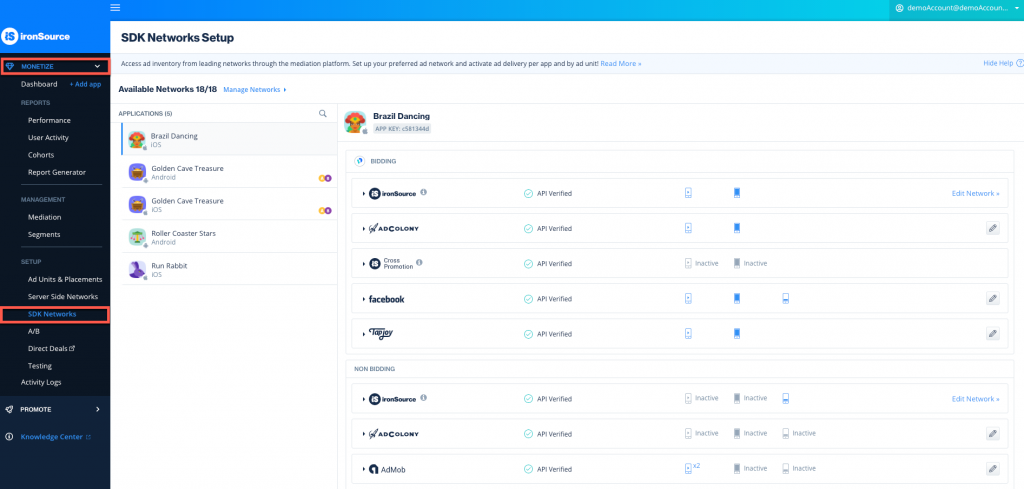This screenshot has width=1024, height=489.
Task: Click rewarded video icon in bidding ironSource row
Action: click(688, 193)
